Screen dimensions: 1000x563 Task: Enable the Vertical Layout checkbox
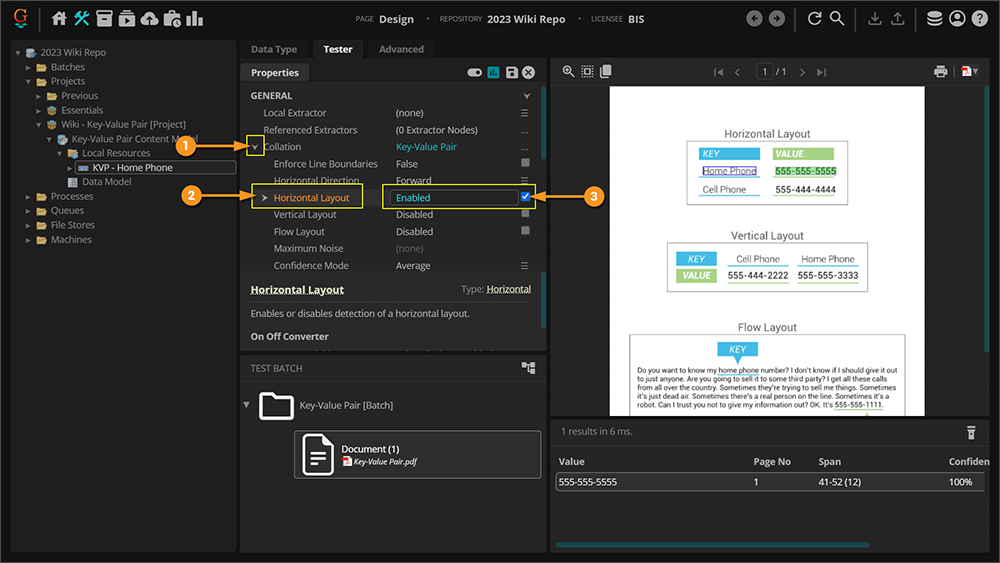[x=525, y=215]
